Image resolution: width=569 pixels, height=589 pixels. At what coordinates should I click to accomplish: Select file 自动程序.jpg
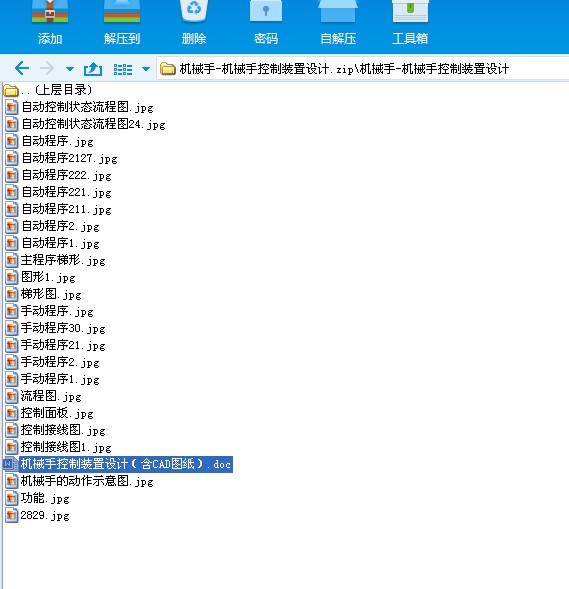point(50,141)
